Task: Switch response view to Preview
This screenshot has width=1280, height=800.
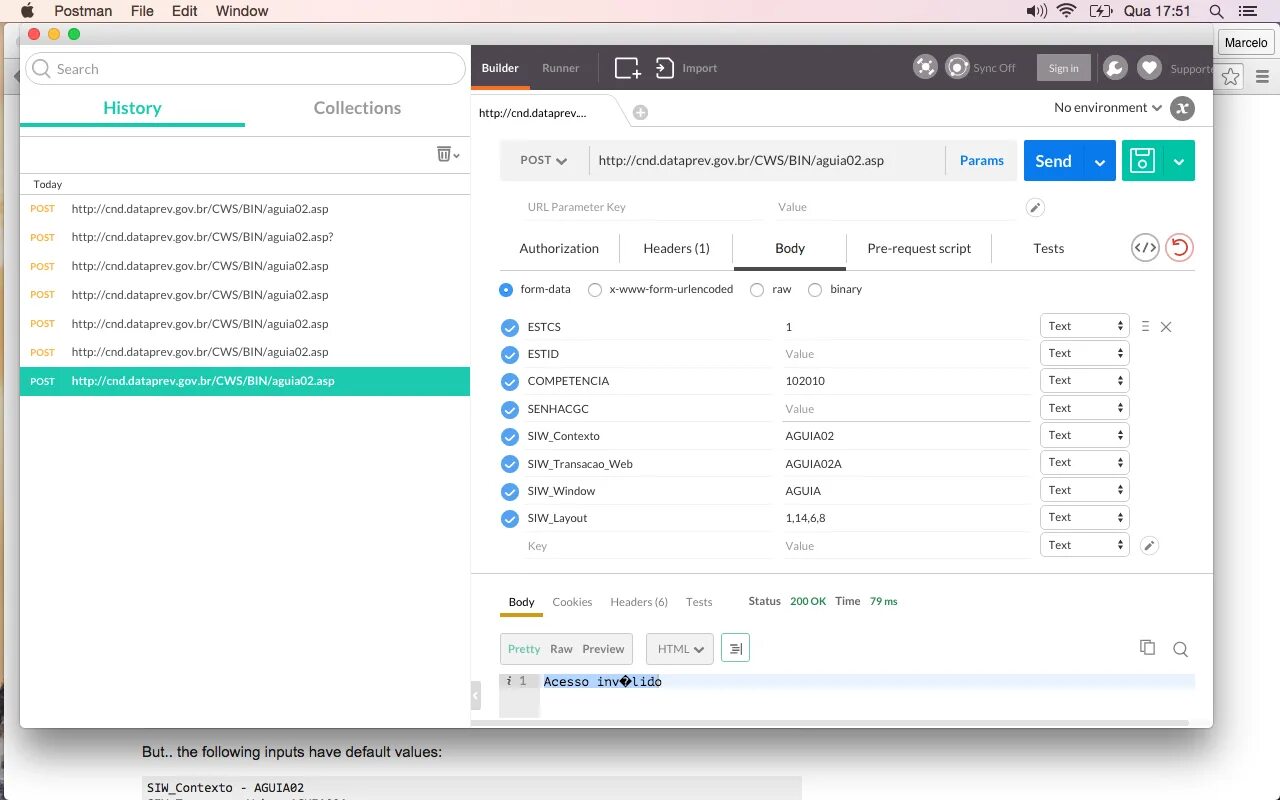Action: 603,649
